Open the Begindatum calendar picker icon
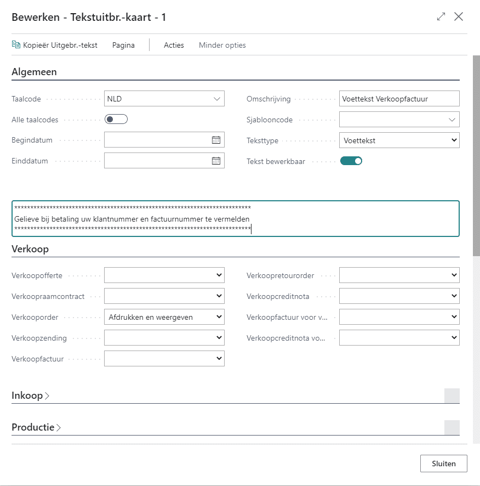The image size is (480, 486). pyautogui.click(x=216, y=140)
